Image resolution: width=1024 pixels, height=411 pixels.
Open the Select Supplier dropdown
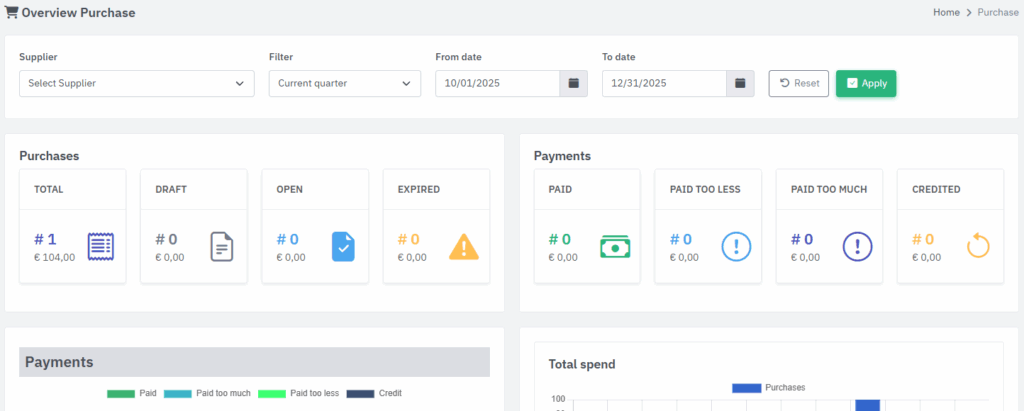click(x=136, y=83)
